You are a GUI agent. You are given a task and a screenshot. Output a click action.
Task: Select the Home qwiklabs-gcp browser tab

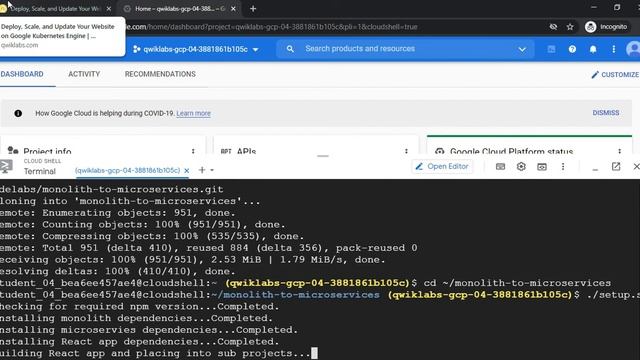coord(180,9)
